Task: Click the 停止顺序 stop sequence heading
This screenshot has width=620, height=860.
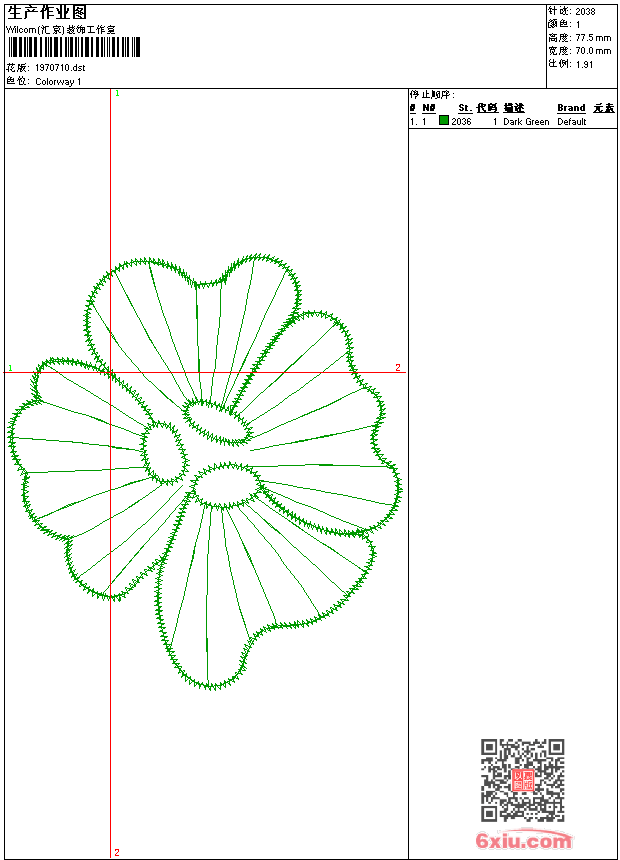Action: (x=432, y=95)
